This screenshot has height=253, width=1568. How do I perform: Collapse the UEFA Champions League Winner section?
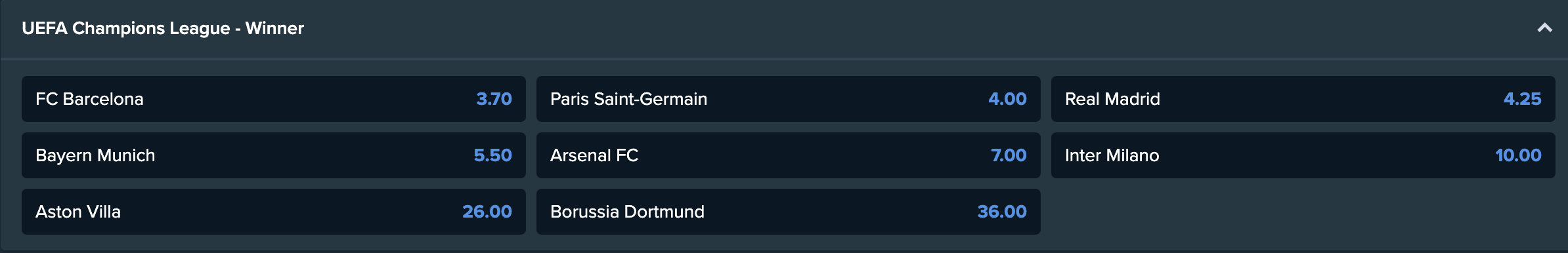click(x=1544, y=28)
